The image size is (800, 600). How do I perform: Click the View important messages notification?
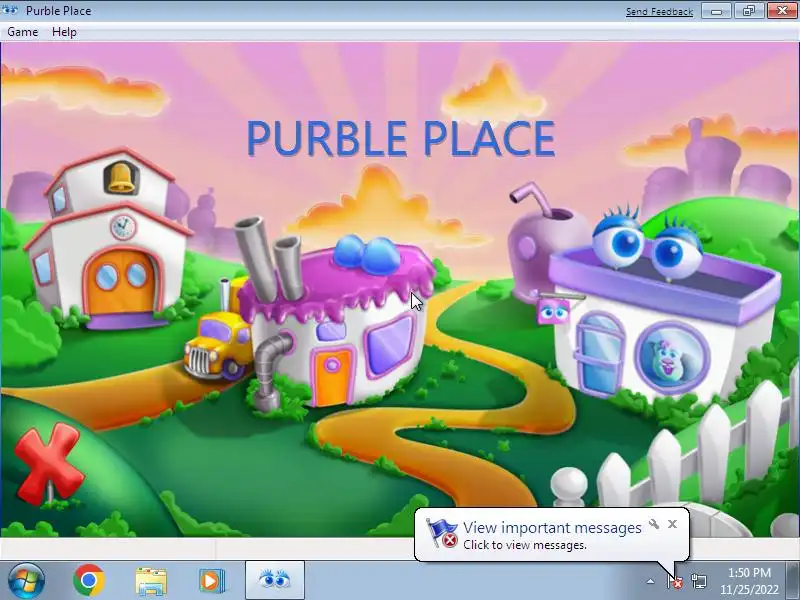[552, 535]
